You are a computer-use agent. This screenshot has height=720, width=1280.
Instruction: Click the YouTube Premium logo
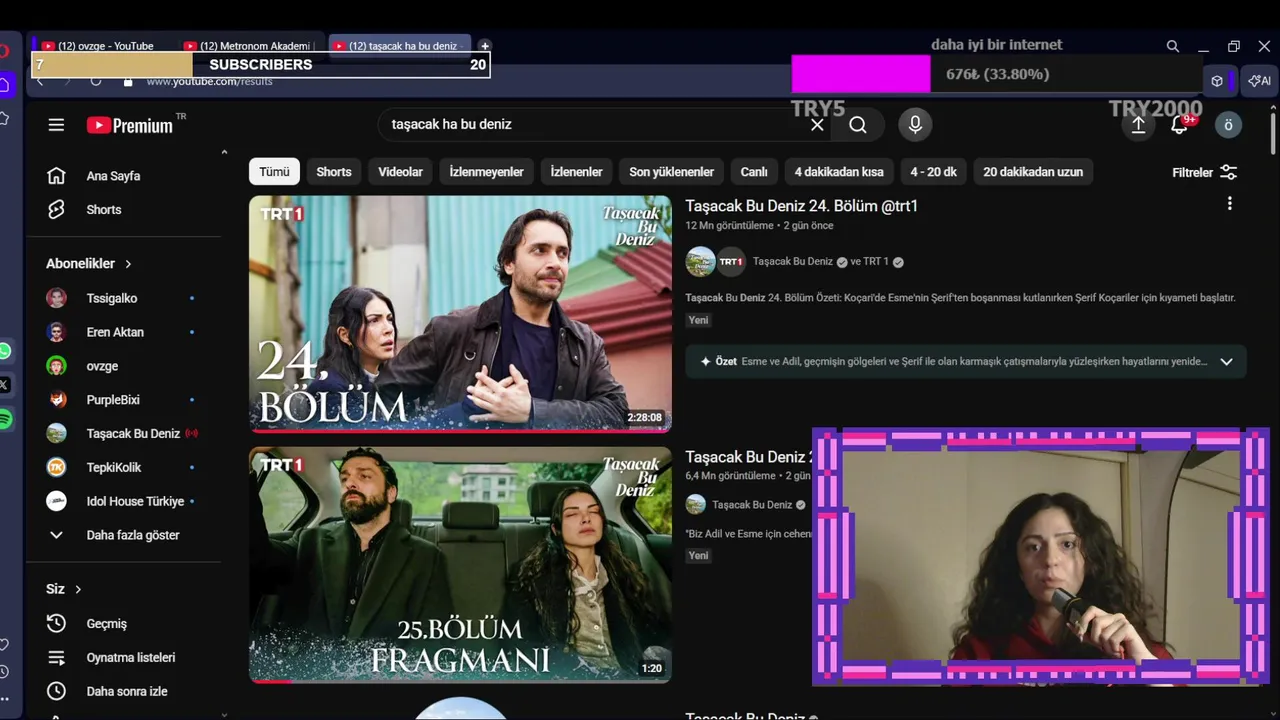130,125
